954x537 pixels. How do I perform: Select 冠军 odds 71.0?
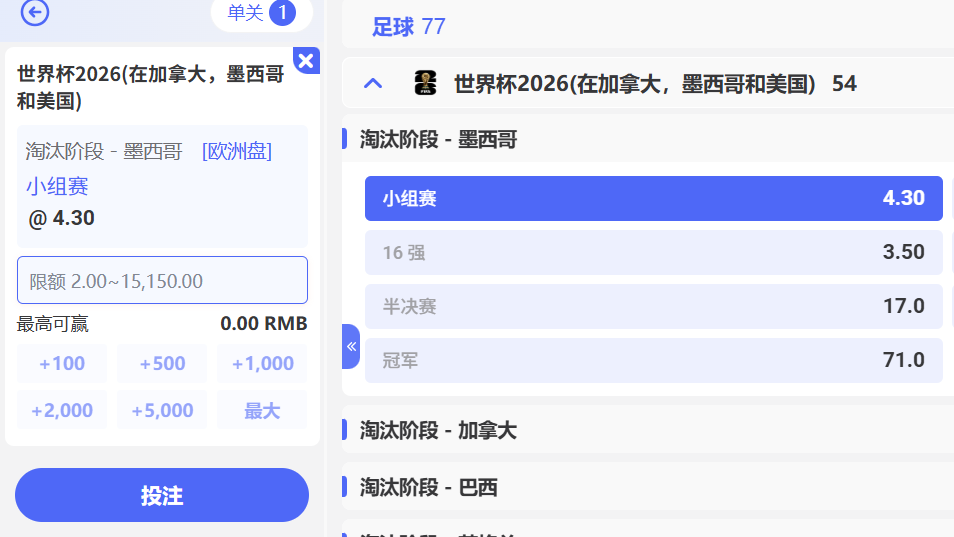click(653, 361)
